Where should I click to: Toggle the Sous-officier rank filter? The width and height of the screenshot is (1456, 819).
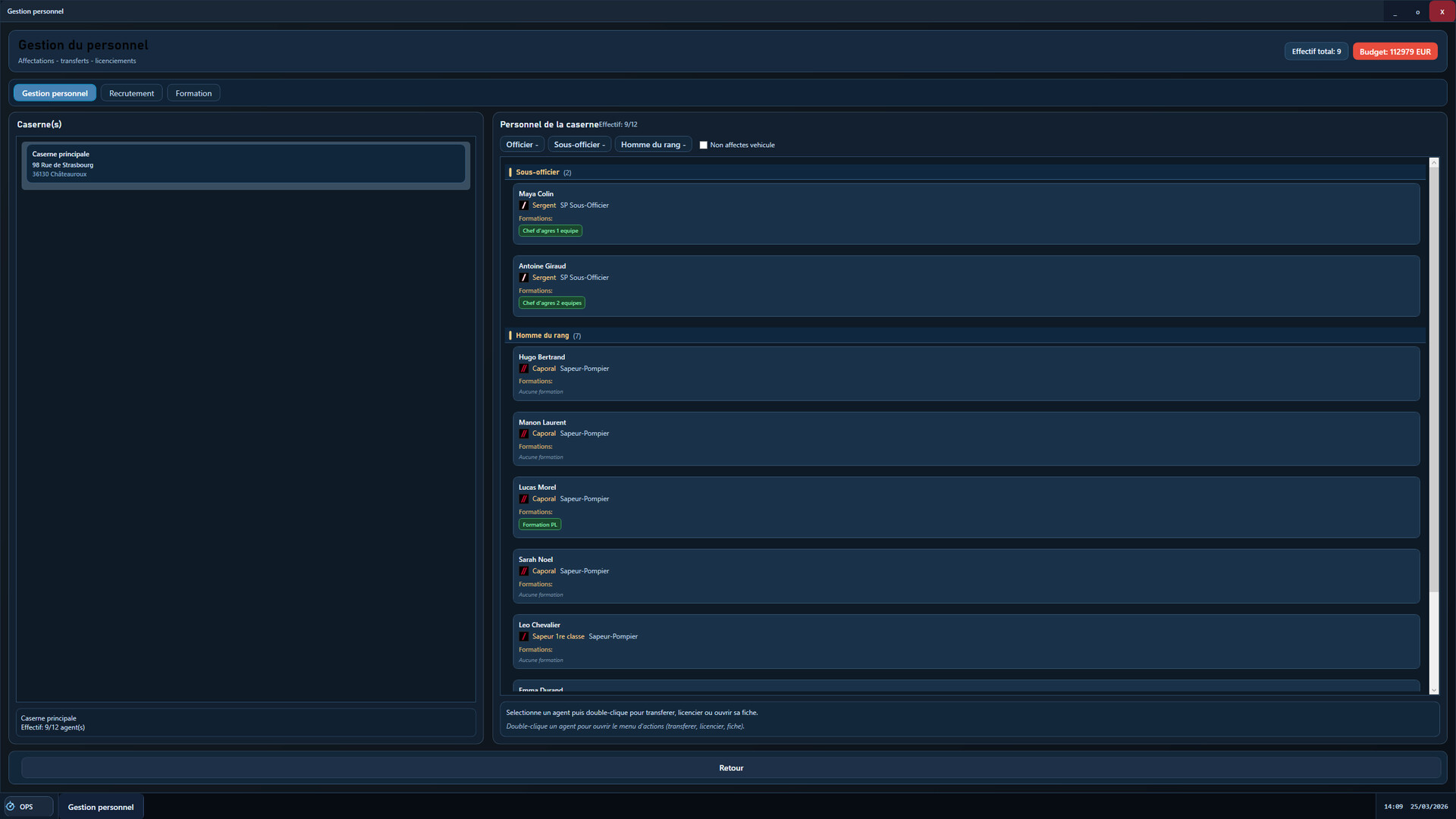tap(579, 145)
